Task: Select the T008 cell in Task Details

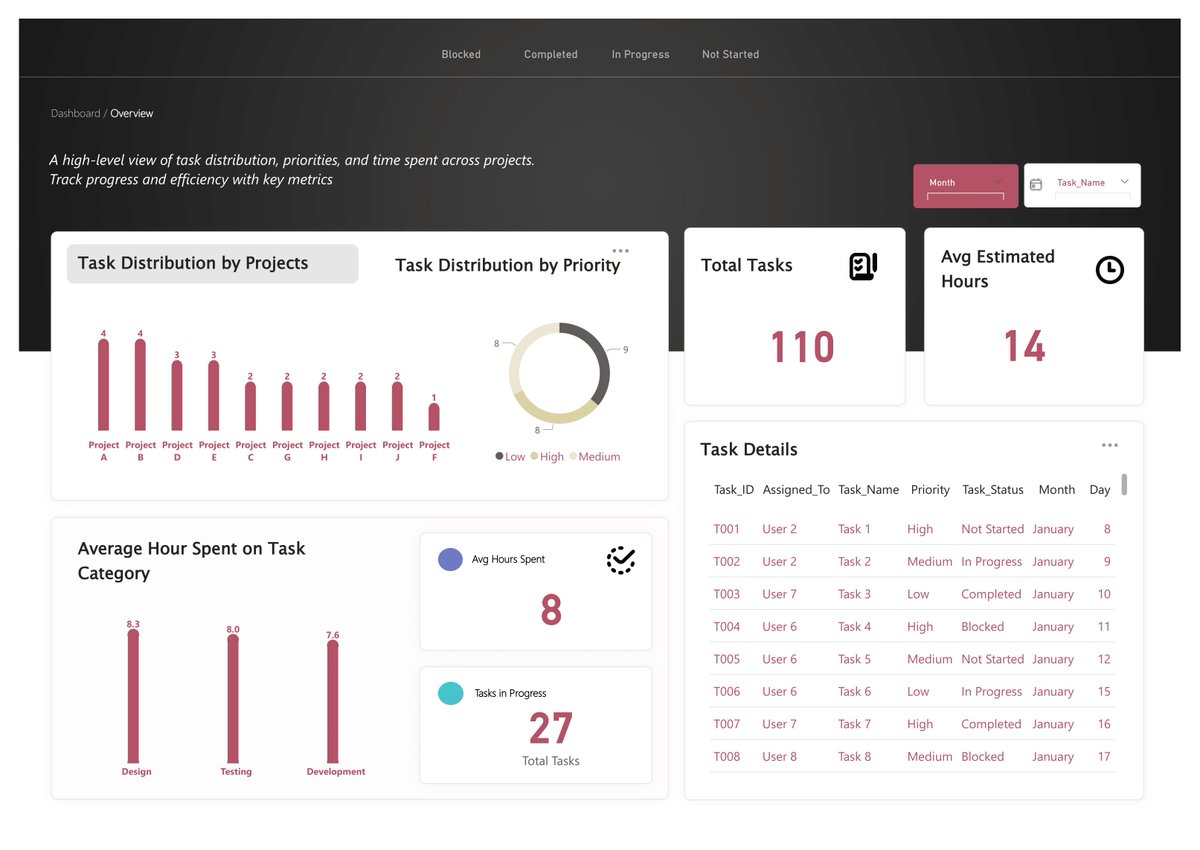Action: (x=727, y=757)
